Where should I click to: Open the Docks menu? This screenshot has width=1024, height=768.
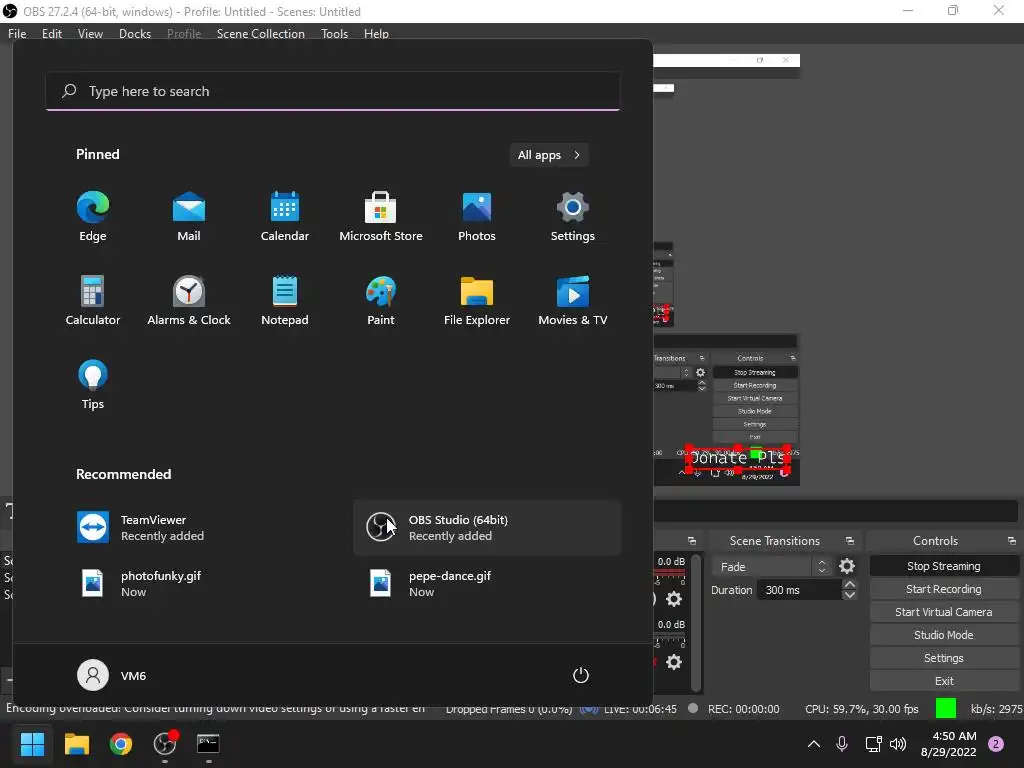[135, 33]
